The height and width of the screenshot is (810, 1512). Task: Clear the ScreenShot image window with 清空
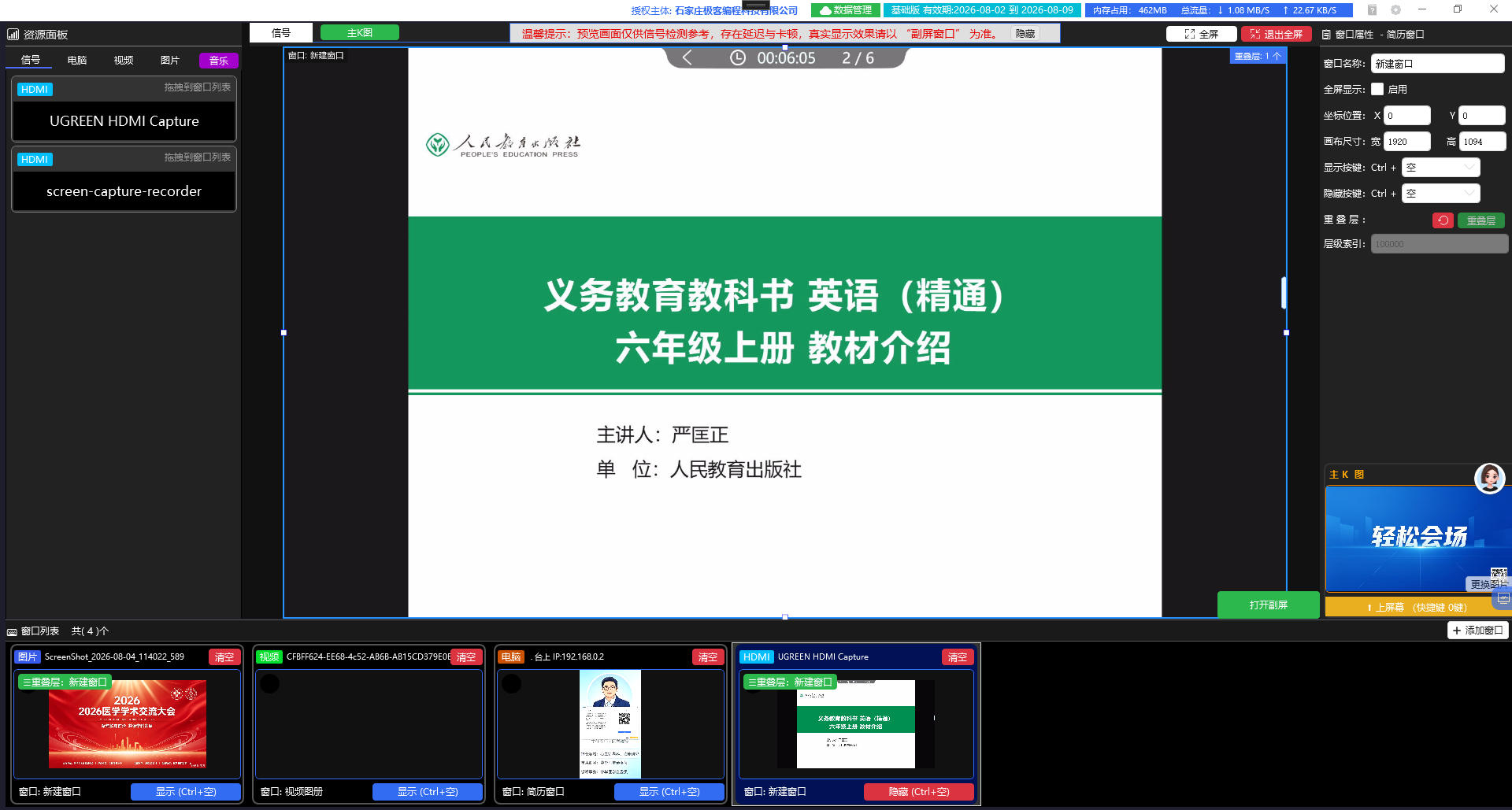click(x=224, y=657)
